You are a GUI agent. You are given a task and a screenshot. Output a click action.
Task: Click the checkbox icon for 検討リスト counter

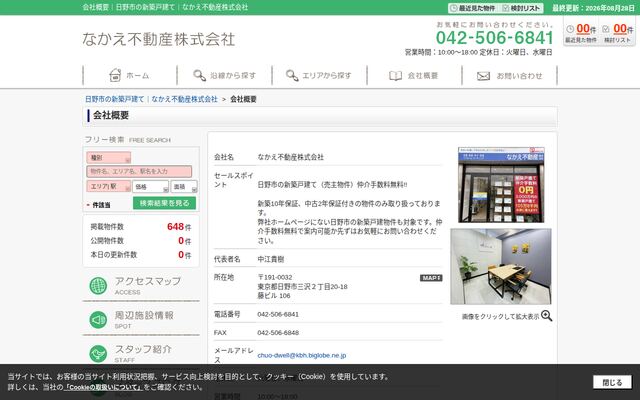(x=606, y=29)
